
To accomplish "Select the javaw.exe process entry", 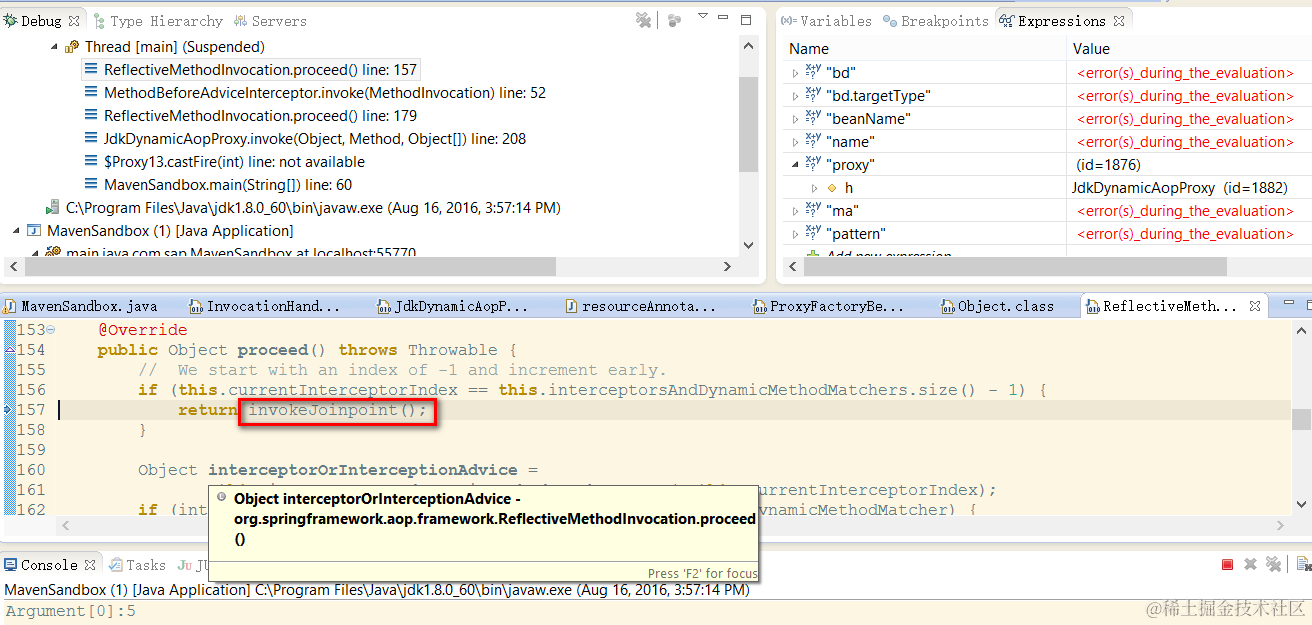I will click(x=303, y=208).
